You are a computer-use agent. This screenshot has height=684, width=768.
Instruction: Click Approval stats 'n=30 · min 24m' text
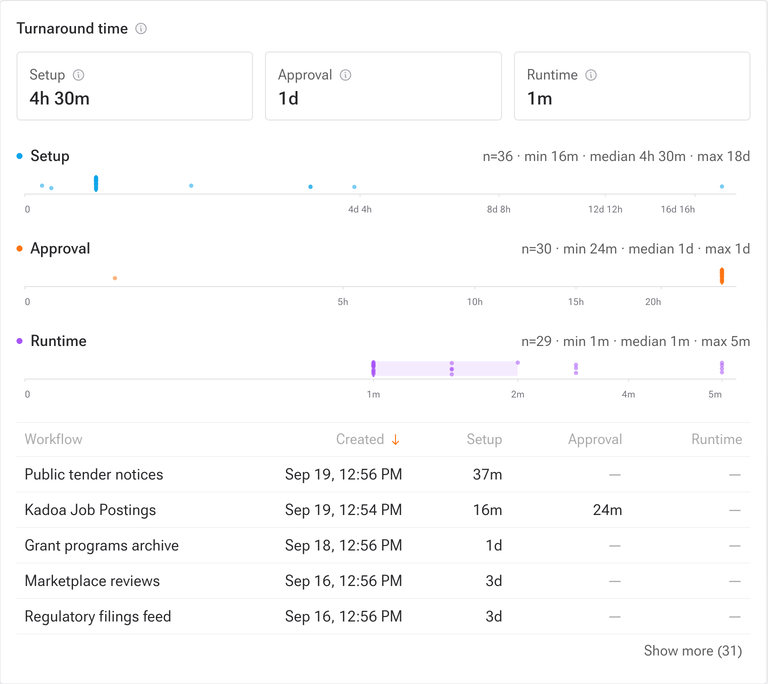pos(569,249)
